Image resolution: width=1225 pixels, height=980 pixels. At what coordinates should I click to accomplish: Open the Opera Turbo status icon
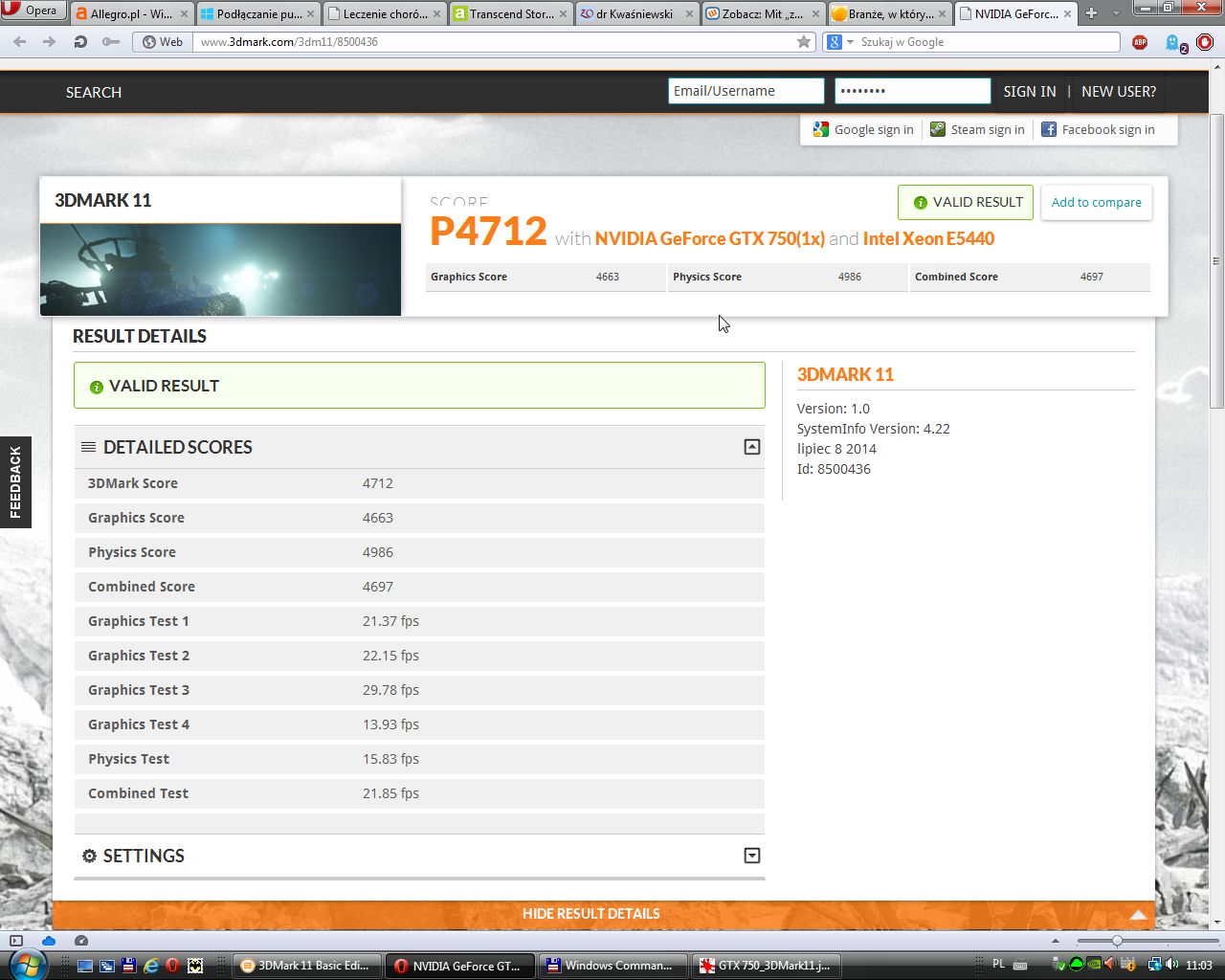point(81,942)
